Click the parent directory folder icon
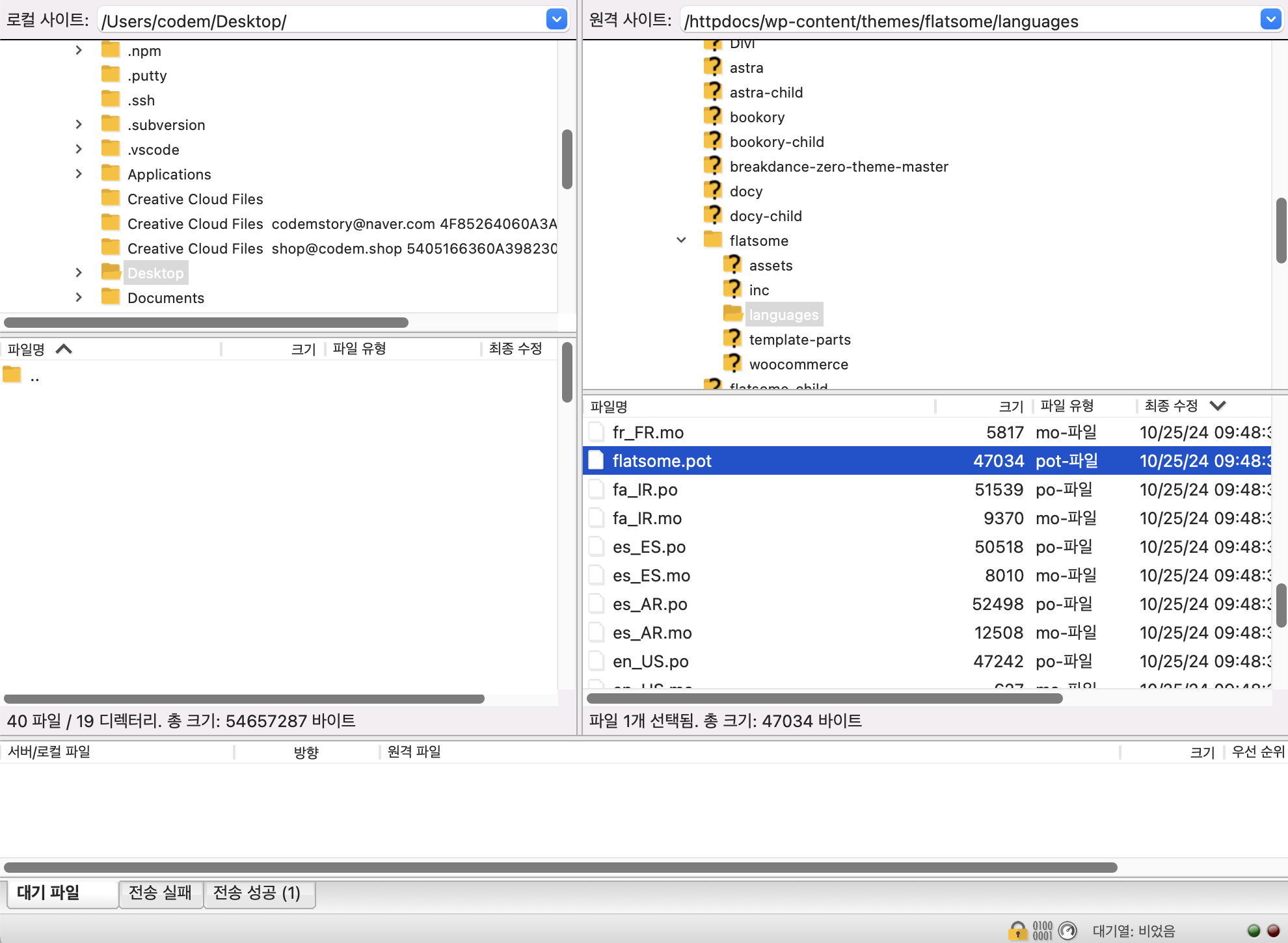This screenshot has height=943, width=1288. [x=12, y=375]
